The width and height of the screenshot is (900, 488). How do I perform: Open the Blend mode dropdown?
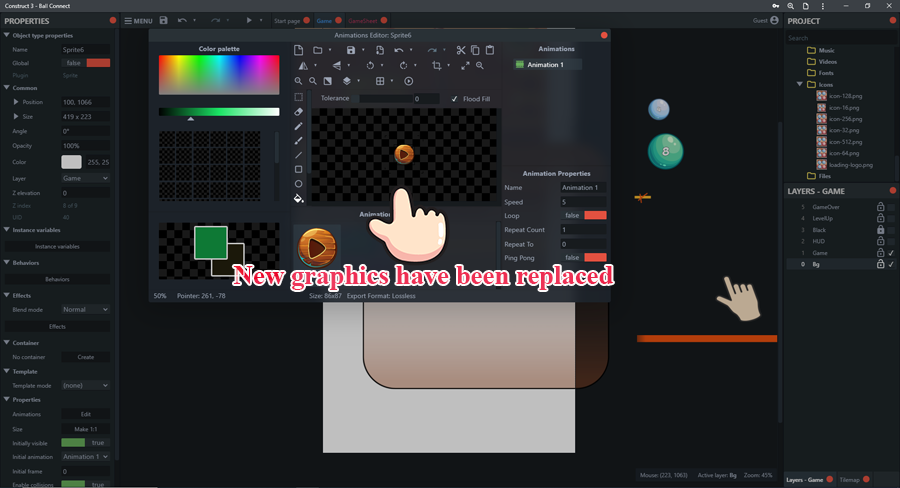[85, 310]
